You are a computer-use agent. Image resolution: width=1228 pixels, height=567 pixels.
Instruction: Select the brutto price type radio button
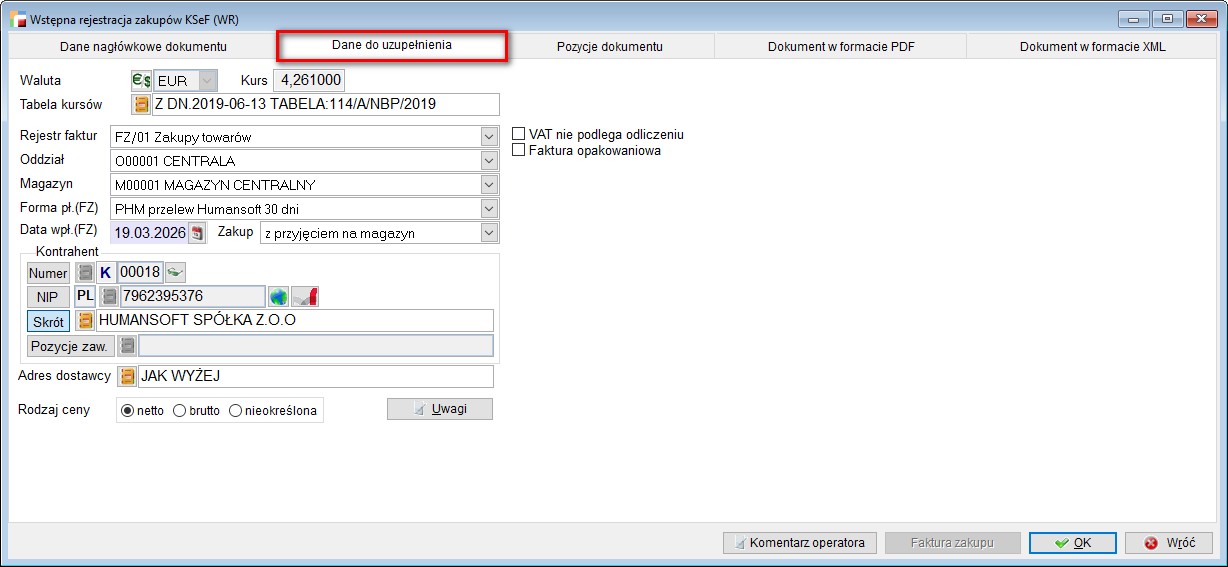click(180, 410)
